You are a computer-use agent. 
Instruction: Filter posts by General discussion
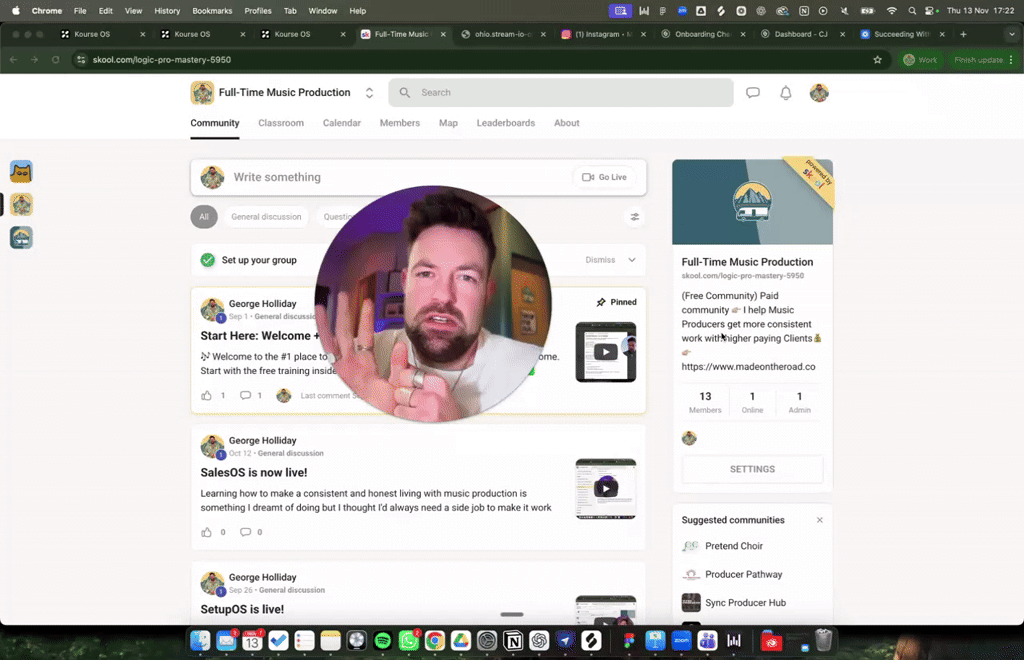pos(266,217)
